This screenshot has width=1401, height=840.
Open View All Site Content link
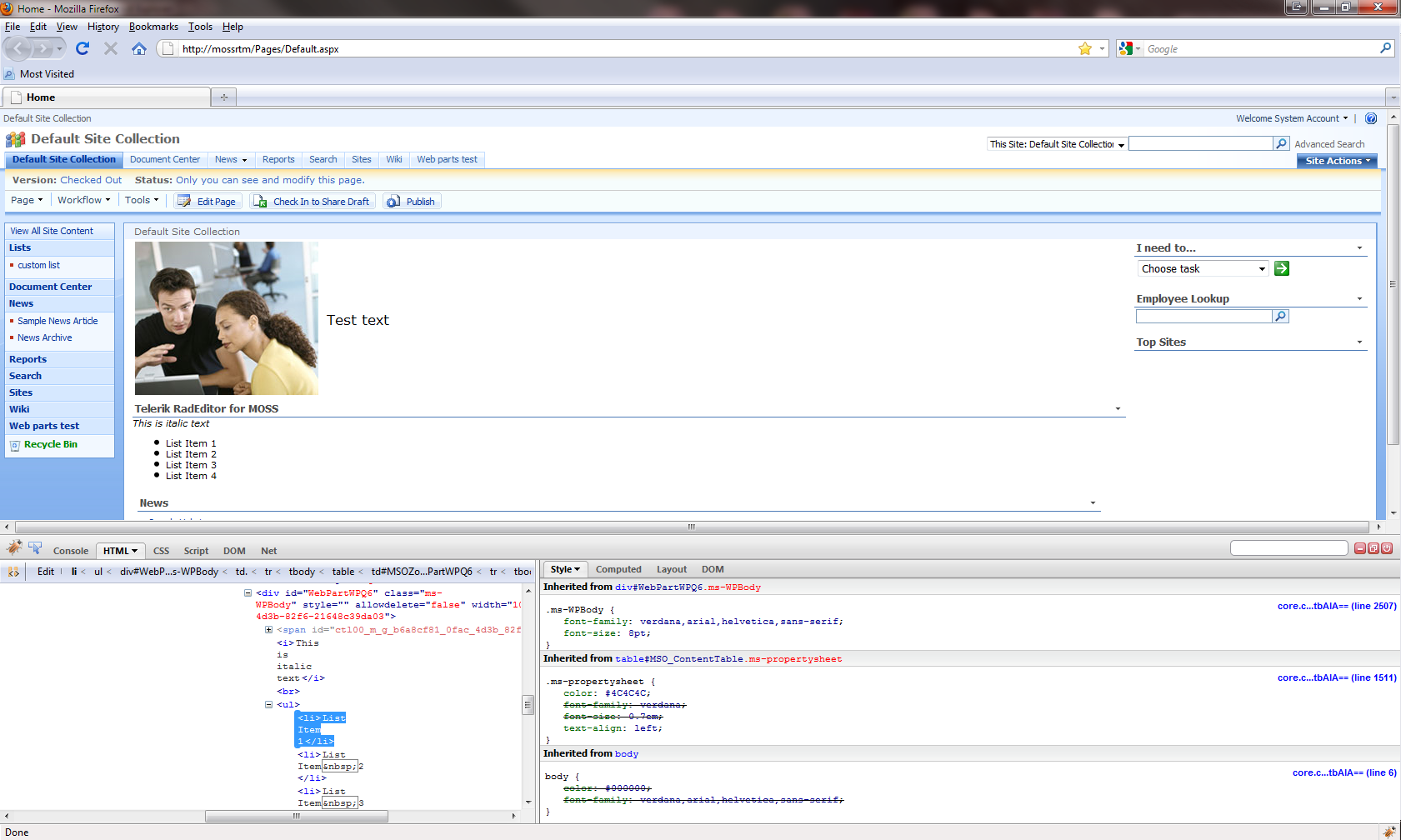[52, 231]
